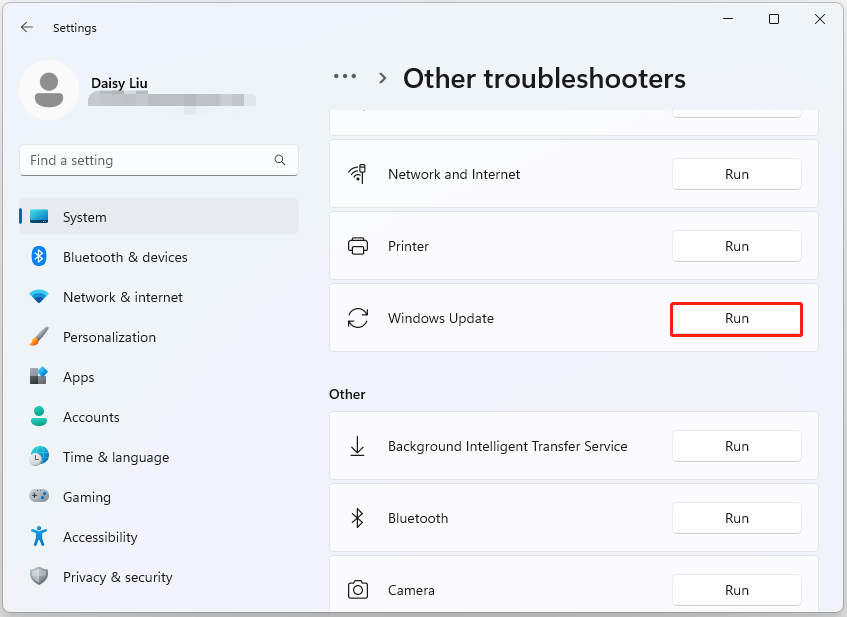The height and width of the screenshot is (617, 847).
Task: Run the Camera troubleshooter
Action: coord(737,590)
